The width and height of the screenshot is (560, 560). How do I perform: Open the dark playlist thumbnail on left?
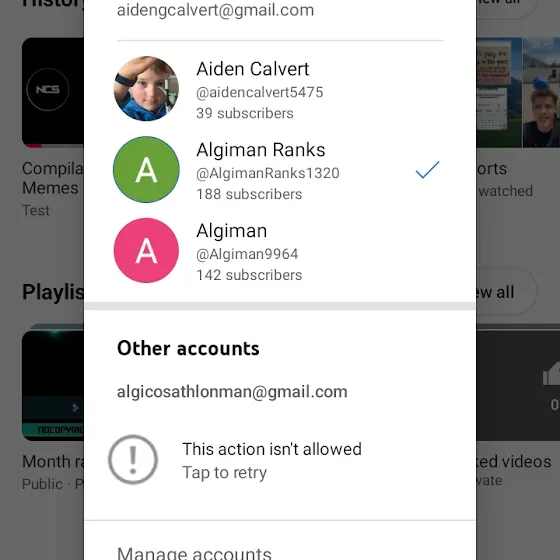point(53,385)
